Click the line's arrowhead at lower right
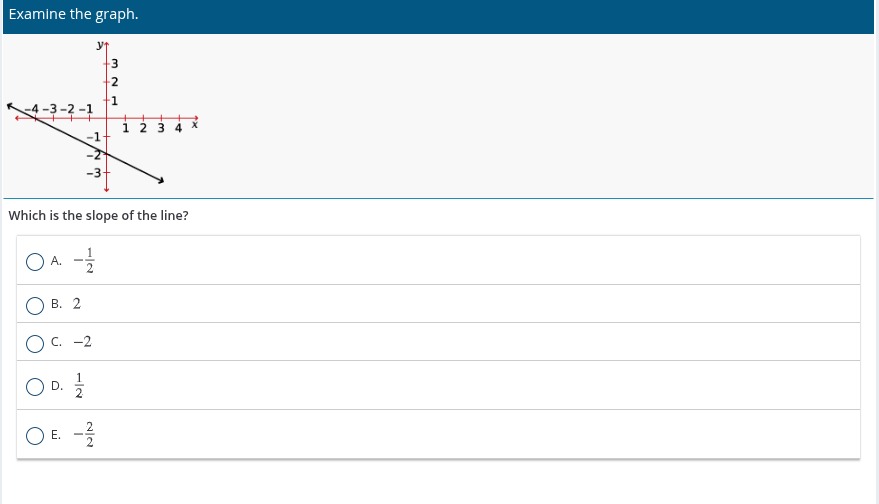This screenshot has height=504, width=879. tap(161, 180)
